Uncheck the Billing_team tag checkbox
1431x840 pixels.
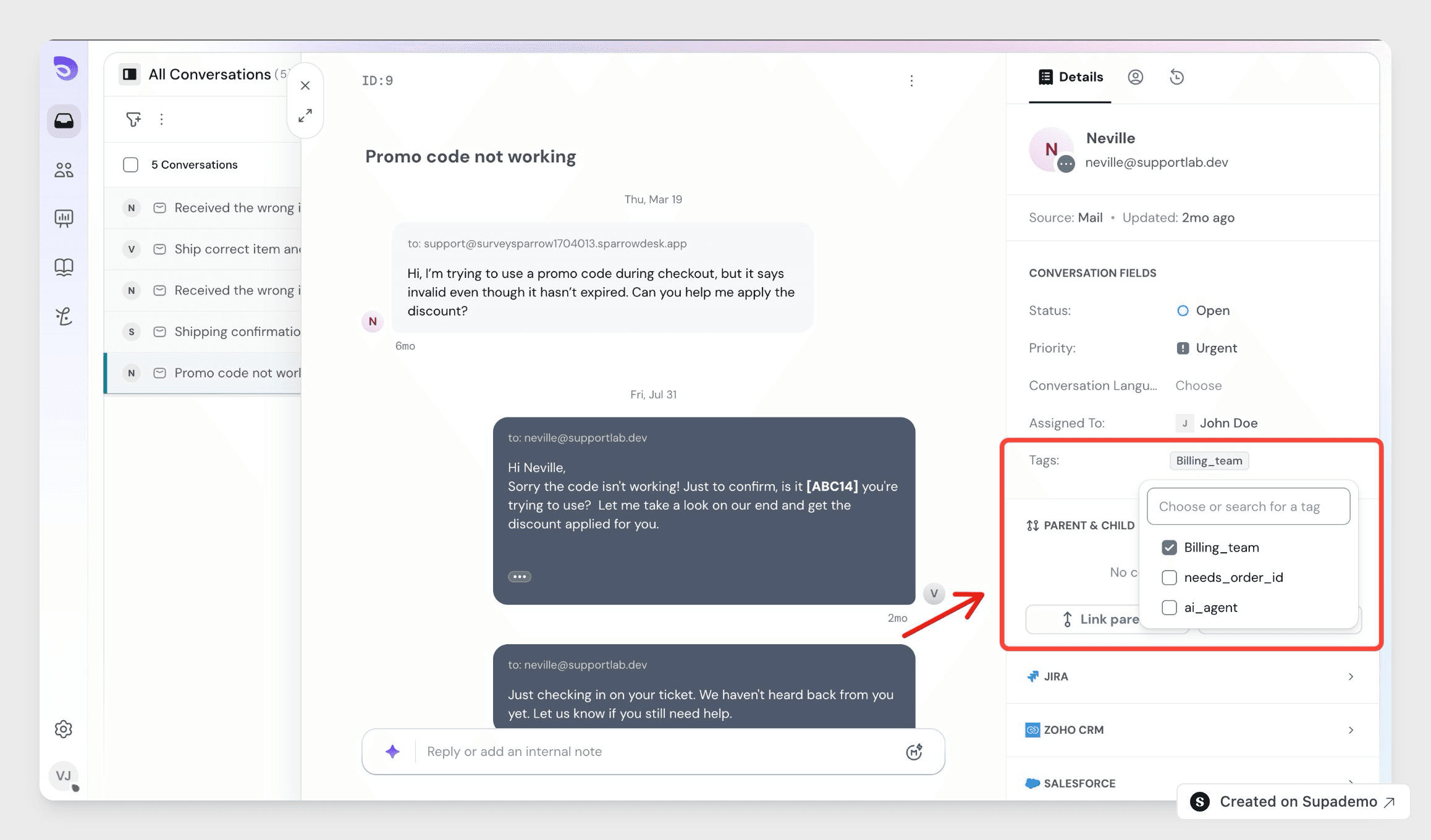point(1169,548)
